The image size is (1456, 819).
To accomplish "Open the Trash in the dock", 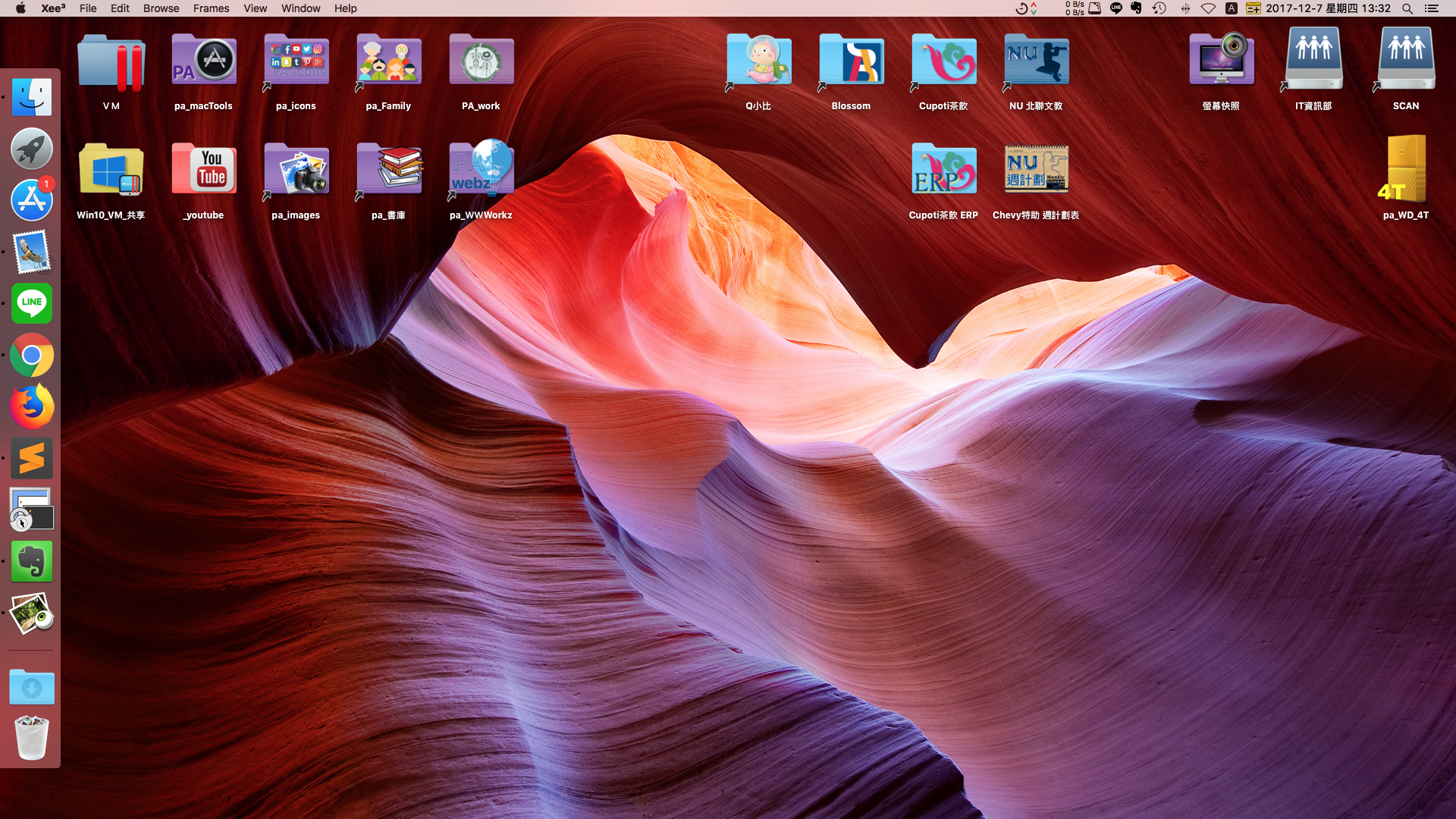I will (x=32, y=737).
